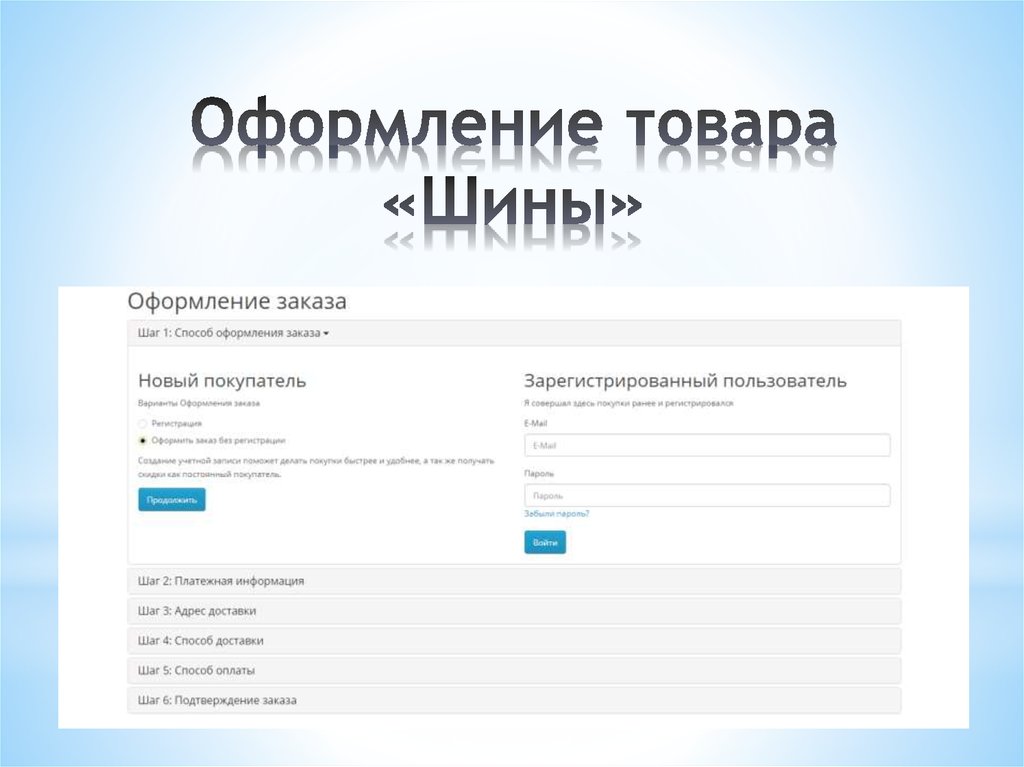
Task: Select the Новый покупатель section heading
Action: [222, 381]
